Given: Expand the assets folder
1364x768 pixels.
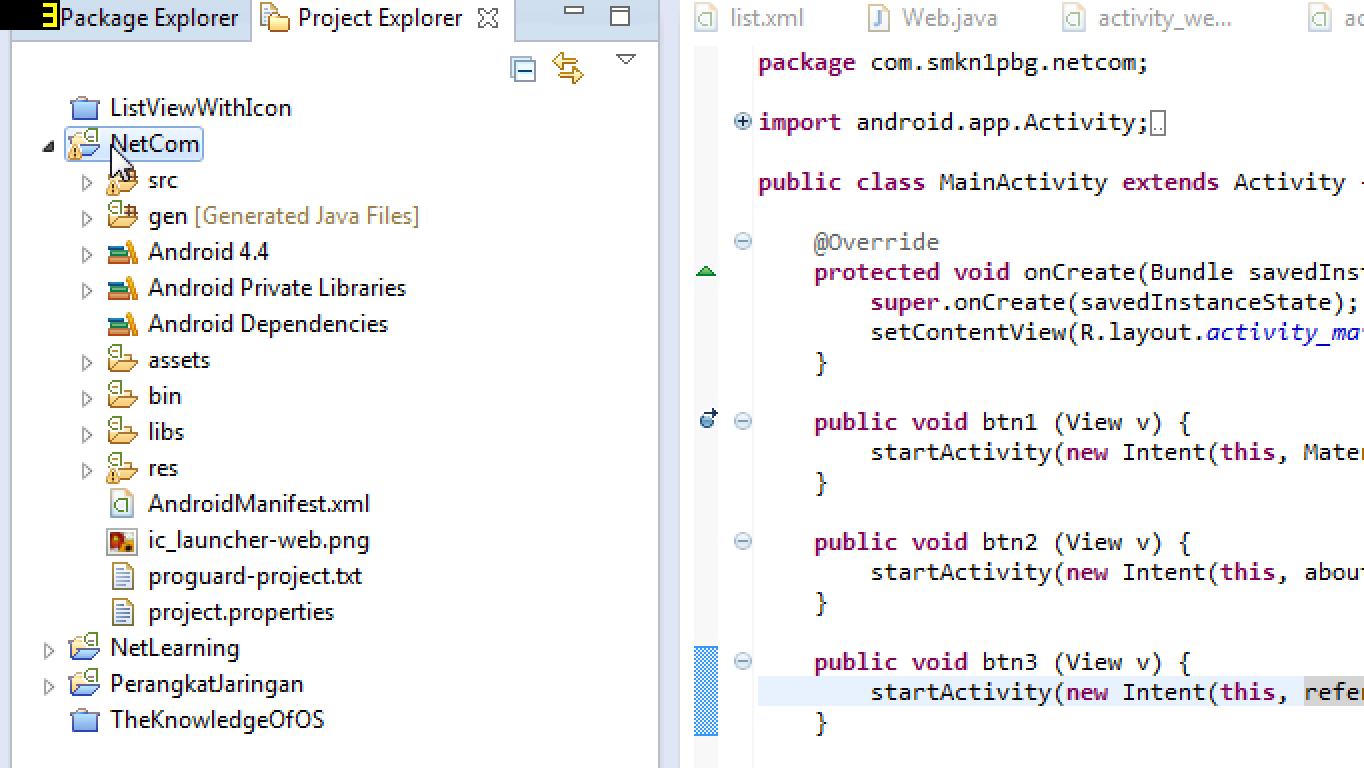Looking at the screenshot, I should pos(87,362).
